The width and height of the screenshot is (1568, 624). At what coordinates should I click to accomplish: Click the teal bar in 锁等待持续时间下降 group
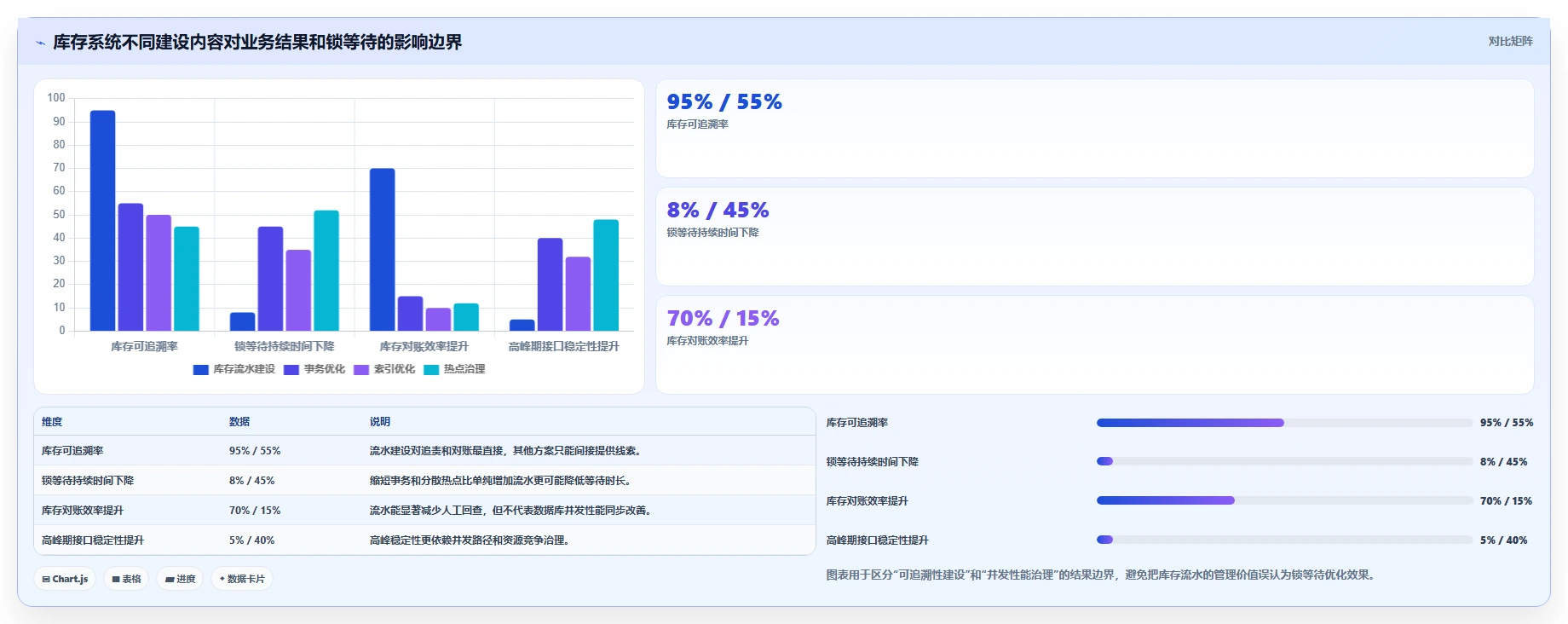pyautogui.click(x=326, y=270)
